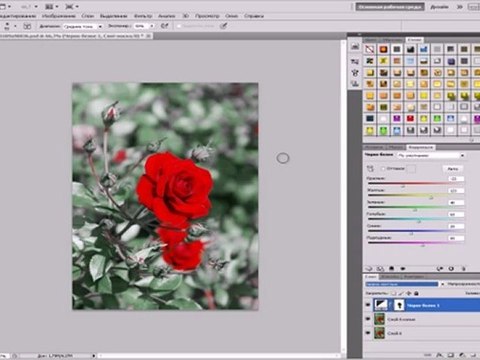View previous adjustment state icon
Viewport: 480px width, 360px height.
click(x=440, y=268)
